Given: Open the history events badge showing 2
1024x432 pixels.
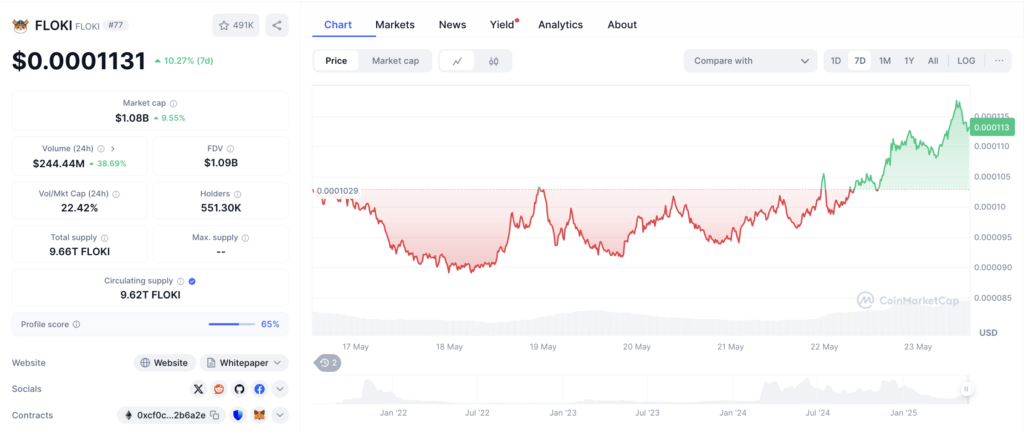Looking at the screenshot, I should [327, 363].
